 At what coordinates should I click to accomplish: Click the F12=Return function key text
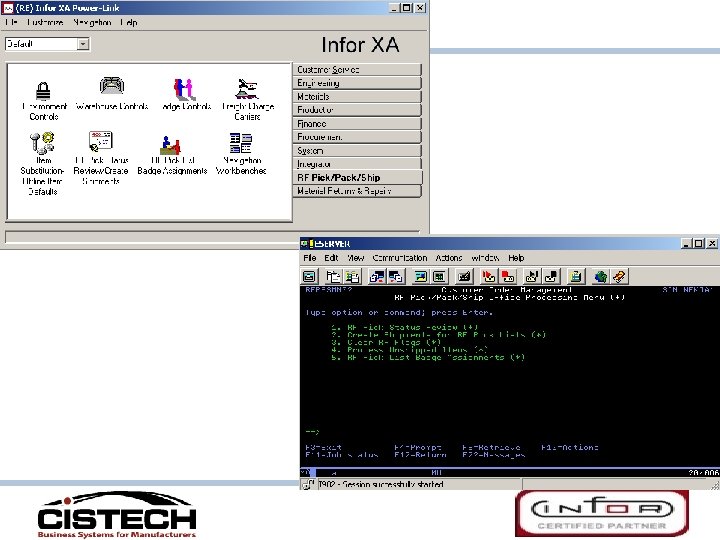coord(420,455)
